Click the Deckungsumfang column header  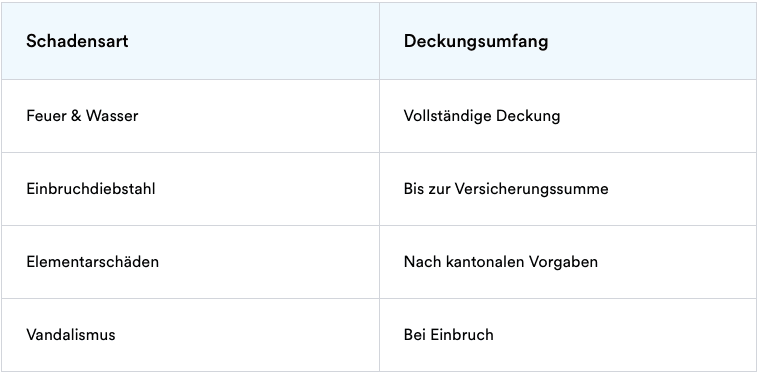coord(568,41)
